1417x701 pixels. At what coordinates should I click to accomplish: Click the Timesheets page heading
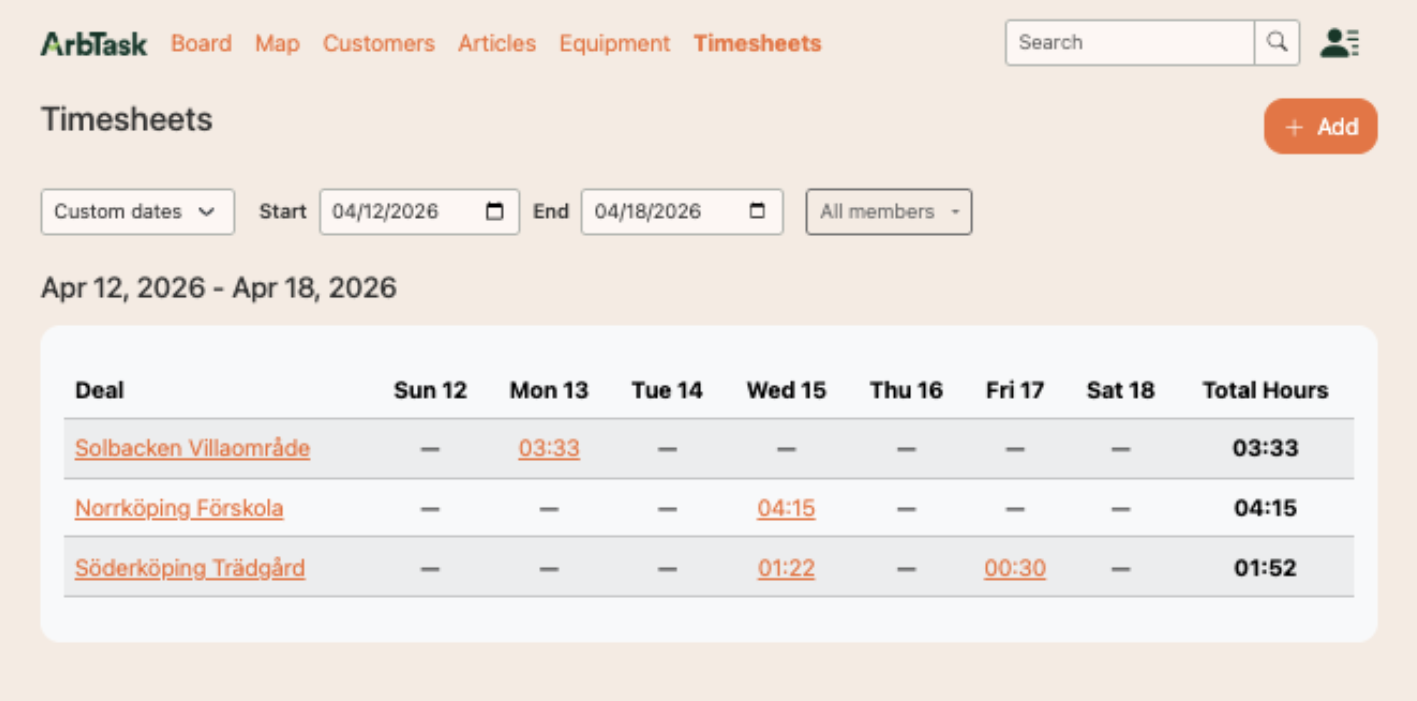(127, 120)
